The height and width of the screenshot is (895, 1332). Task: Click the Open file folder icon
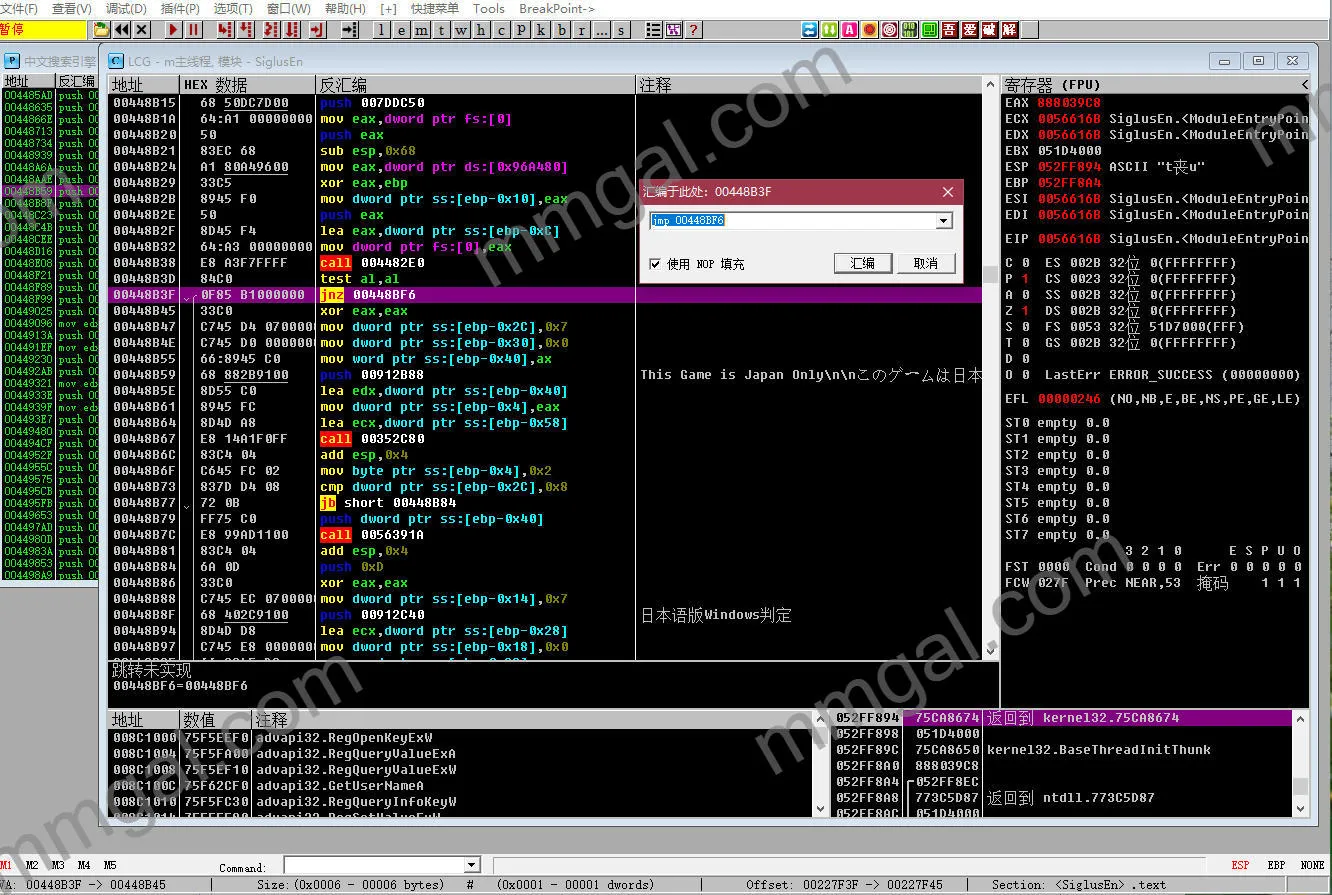tap(102, 30)
